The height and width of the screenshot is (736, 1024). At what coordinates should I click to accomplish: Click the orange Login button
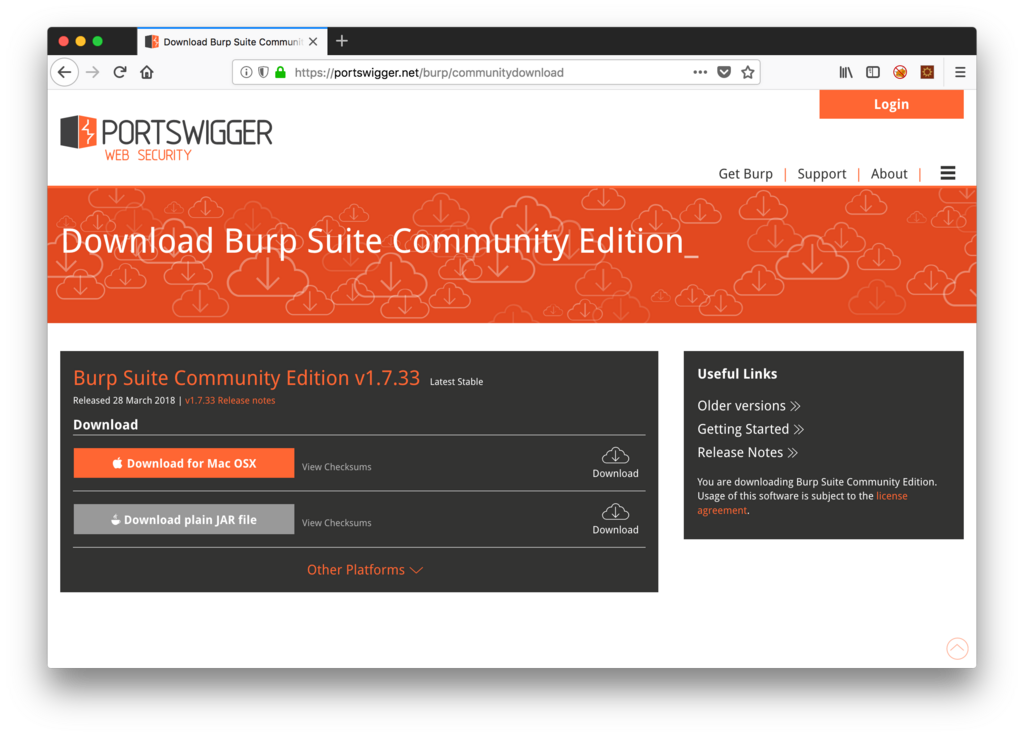click(891, 104)
